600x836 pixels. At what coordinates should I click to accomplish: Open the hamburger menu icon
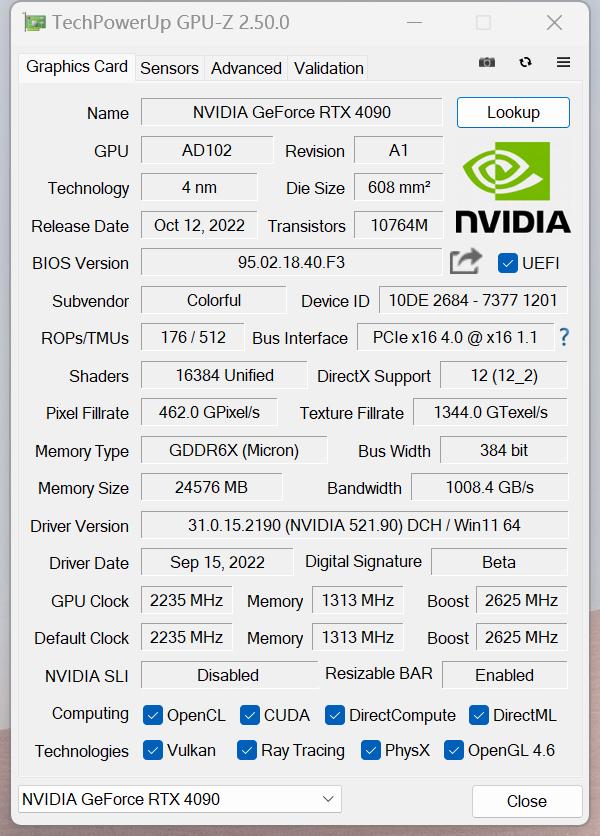click(x=563, y=62)
